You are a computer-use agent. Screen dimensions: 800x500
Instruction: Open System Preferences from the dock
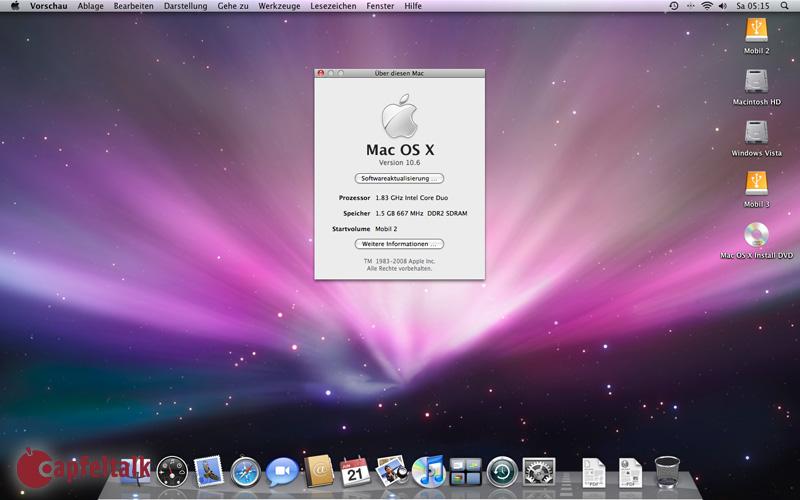click(x=538, y=471)
